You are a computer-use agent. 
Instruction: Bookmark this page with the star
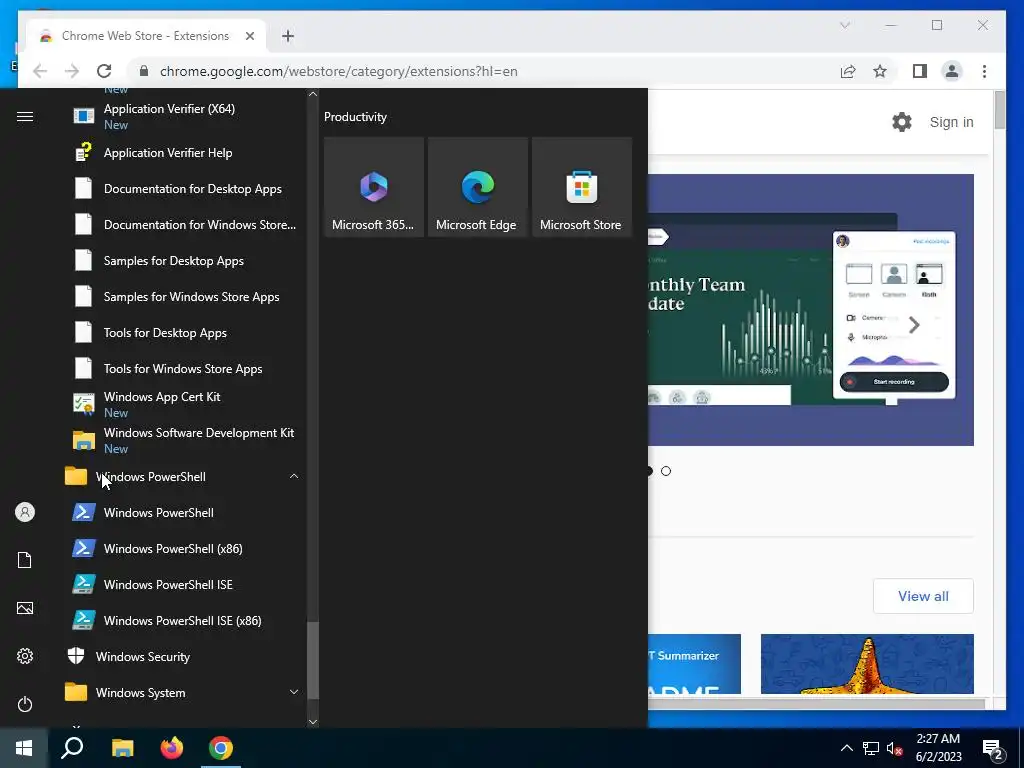click(x=880, y=71)
